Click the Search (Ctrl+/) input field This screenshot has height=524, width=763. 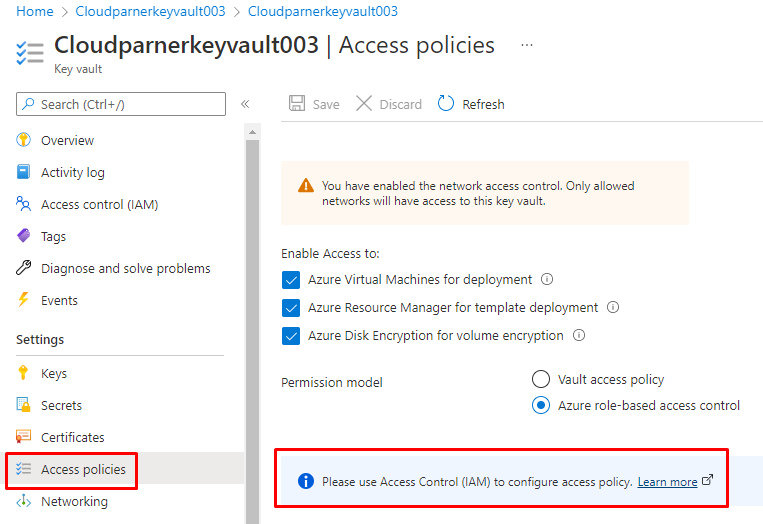pyautogui.click(x=130, y=104)
